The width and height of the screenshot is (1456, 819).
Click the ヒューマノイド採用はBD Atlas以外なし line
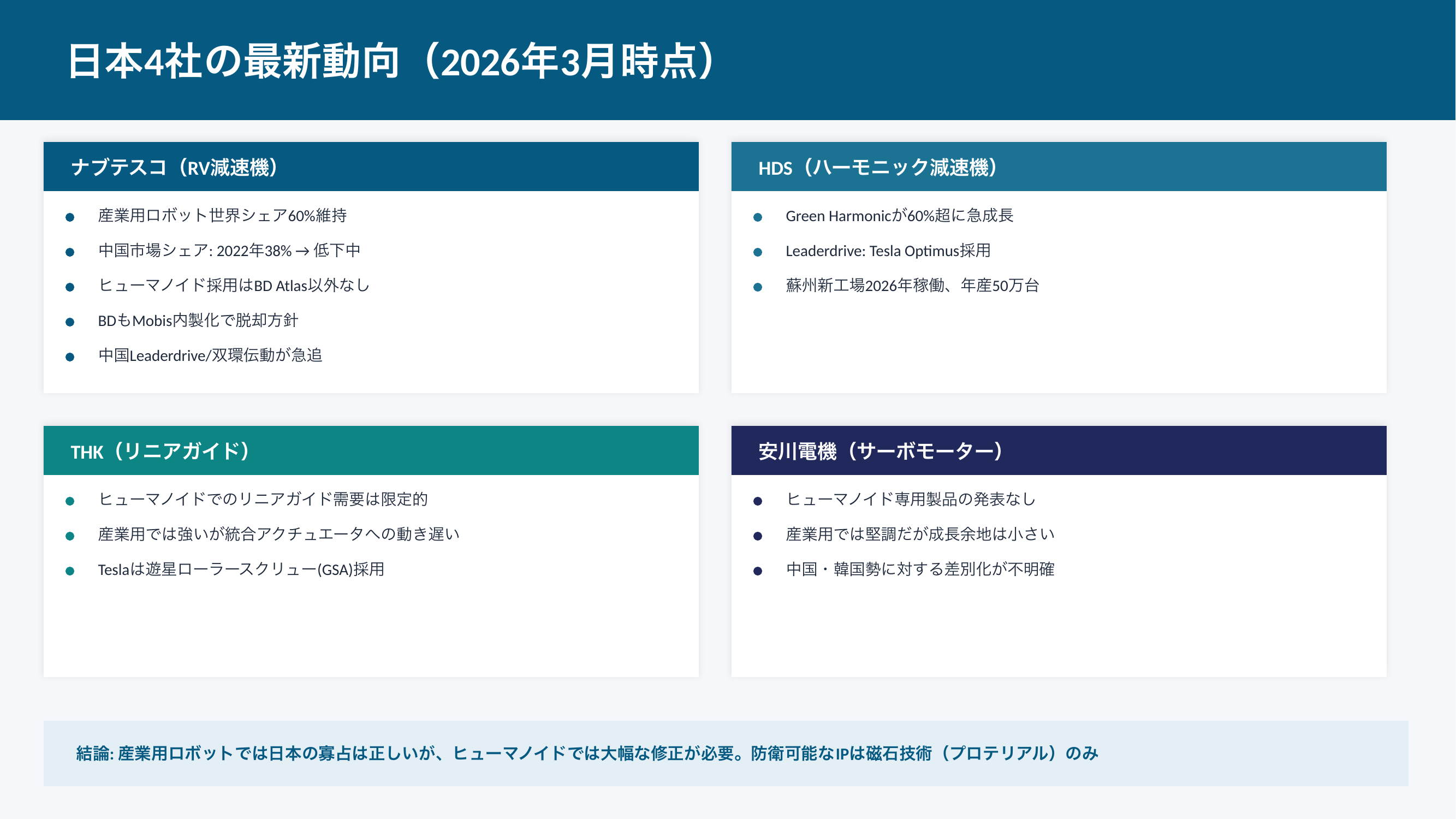[234, 286]
